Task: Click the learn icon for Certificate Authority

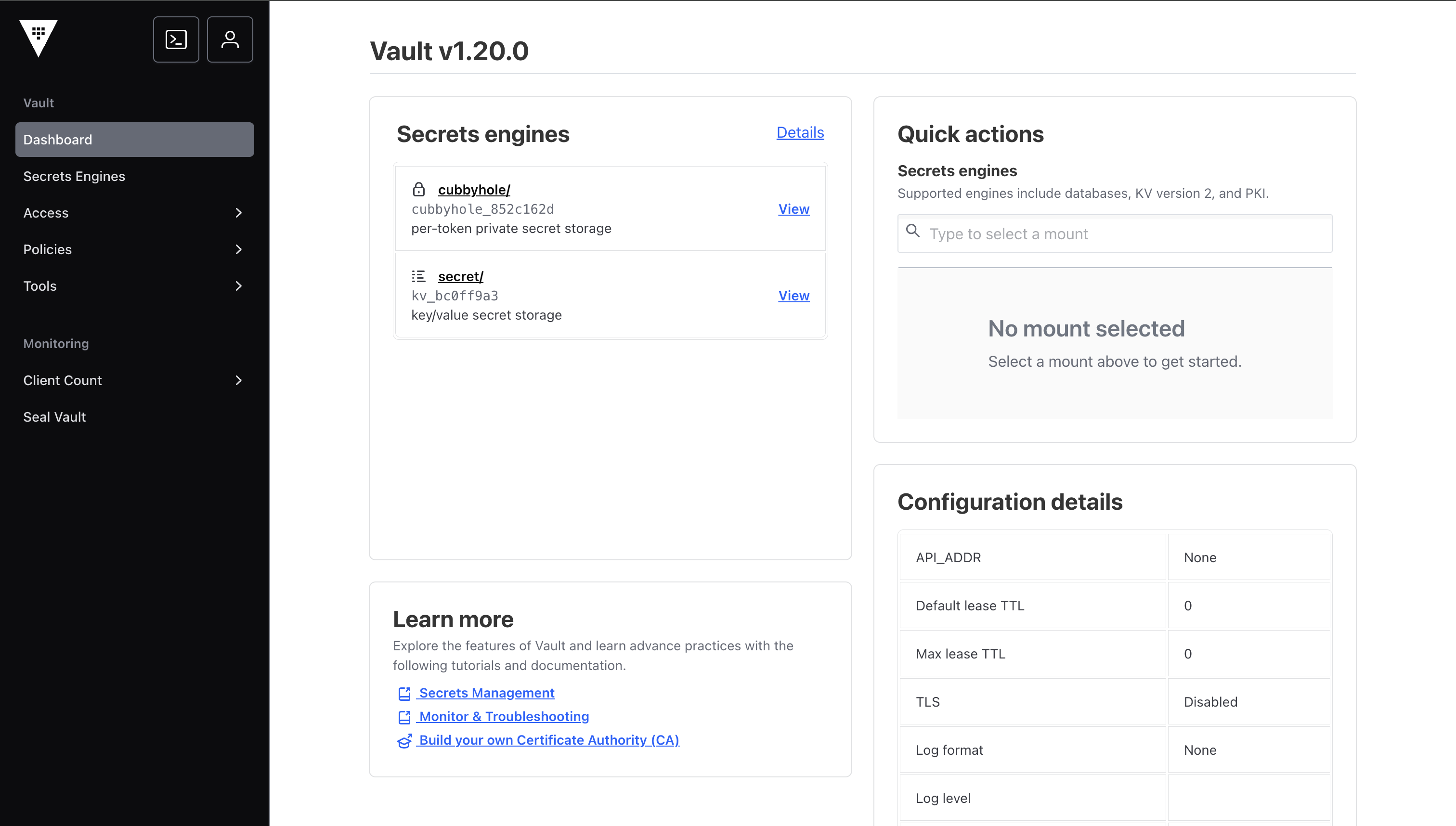Action: pos(404,741)
